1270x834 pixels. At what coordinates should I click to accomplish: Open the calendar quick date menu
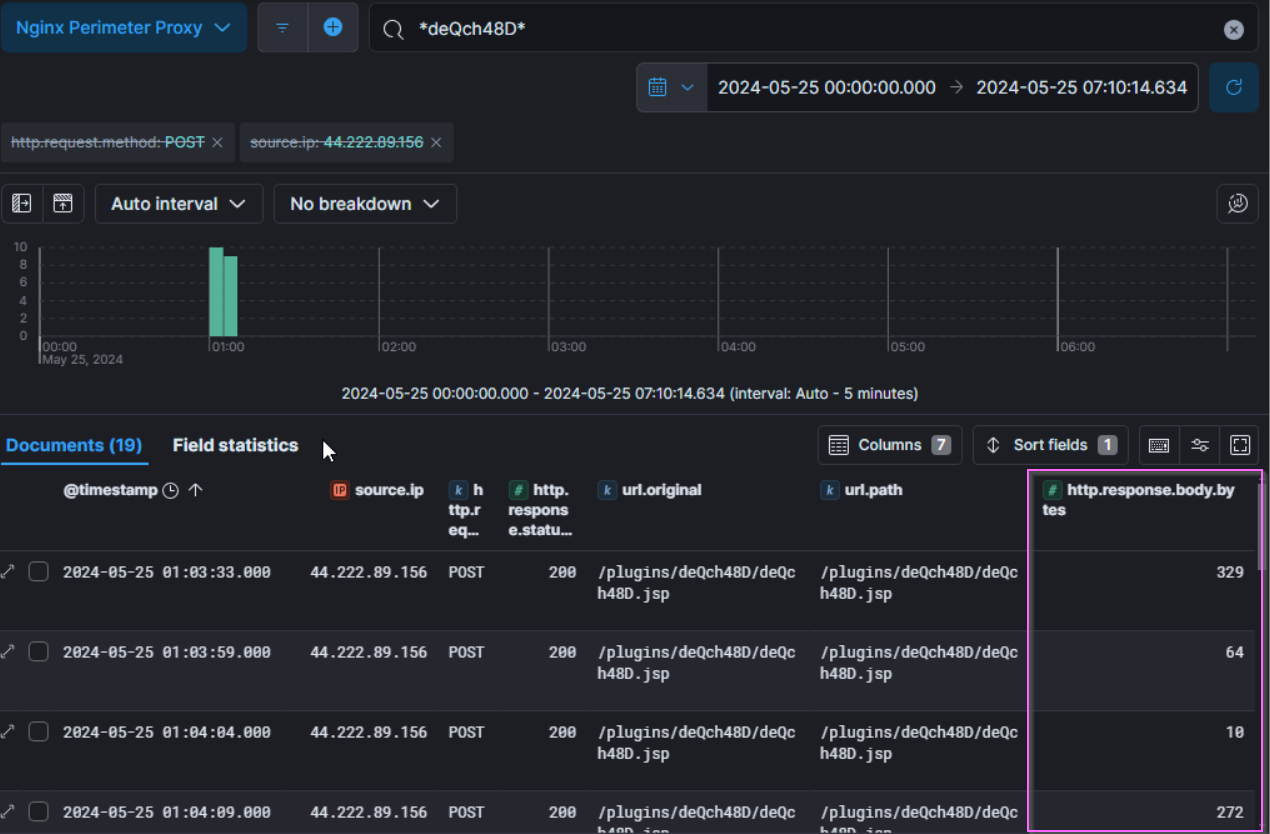pos(671,88)
